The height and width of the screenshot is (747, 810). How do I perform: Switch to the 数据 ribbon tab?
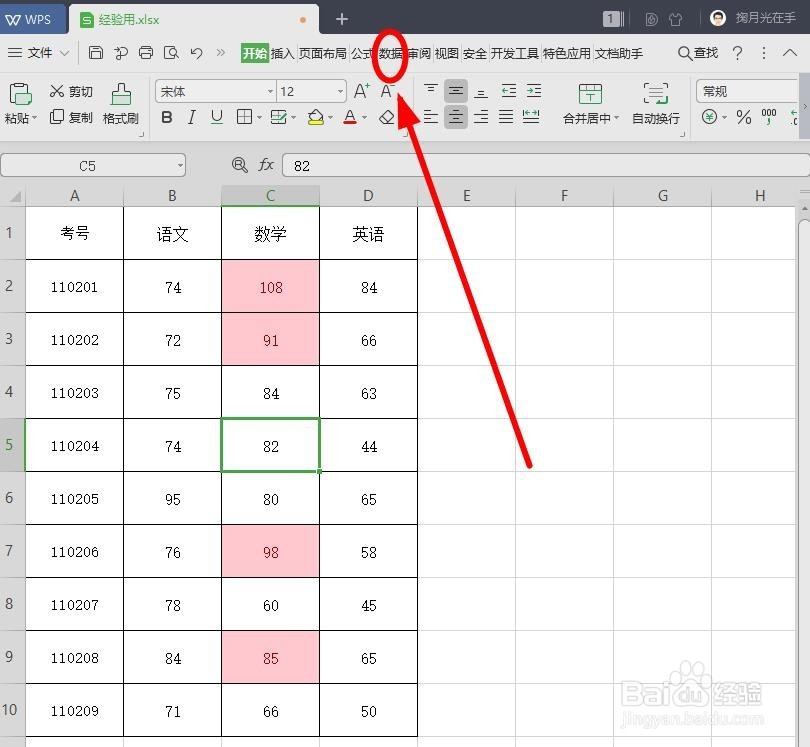389,53
